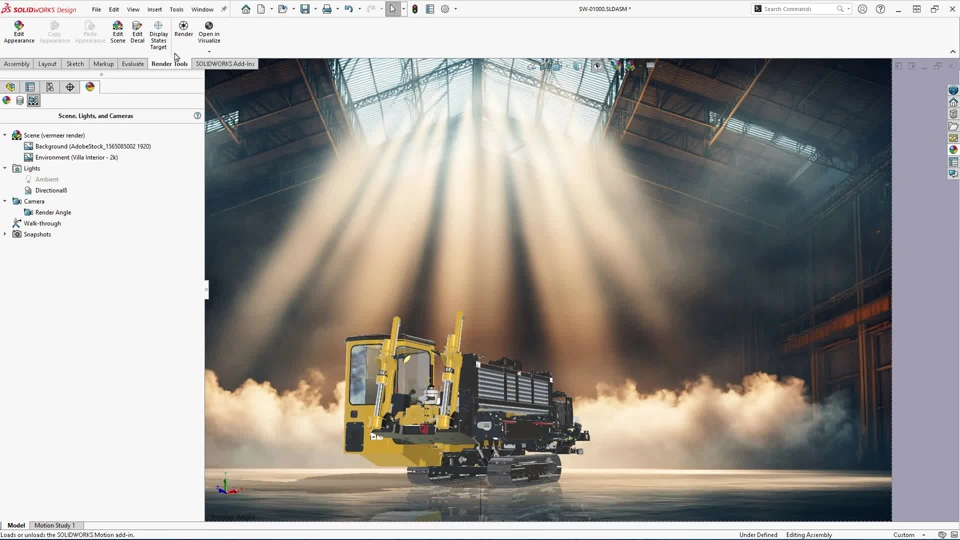Open the FeatureManager design tree tab
Viewport: 960px width, 540px height.
pyautogui.click(x=10, y=87)
